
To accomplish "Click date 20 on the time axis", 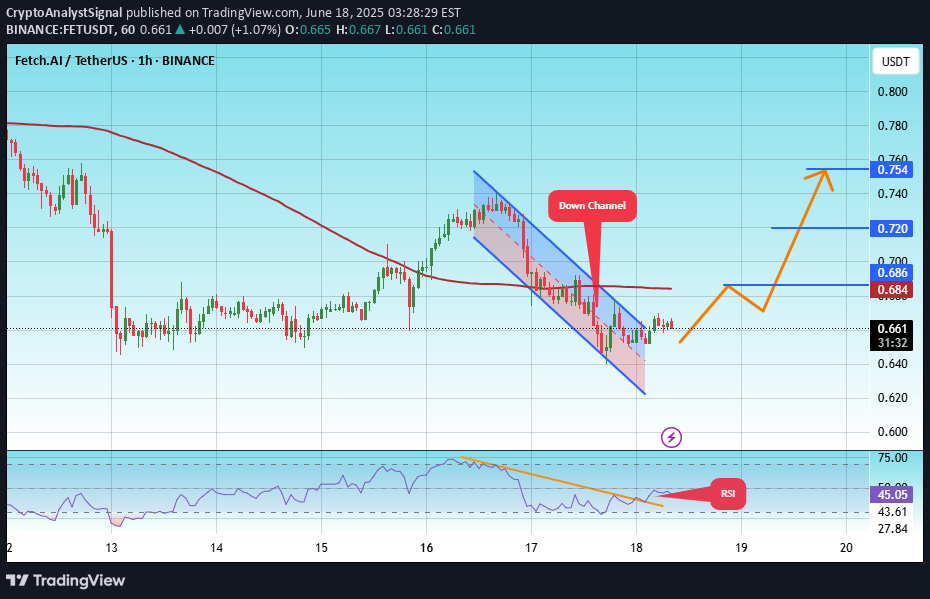I will tap(846, 548).
